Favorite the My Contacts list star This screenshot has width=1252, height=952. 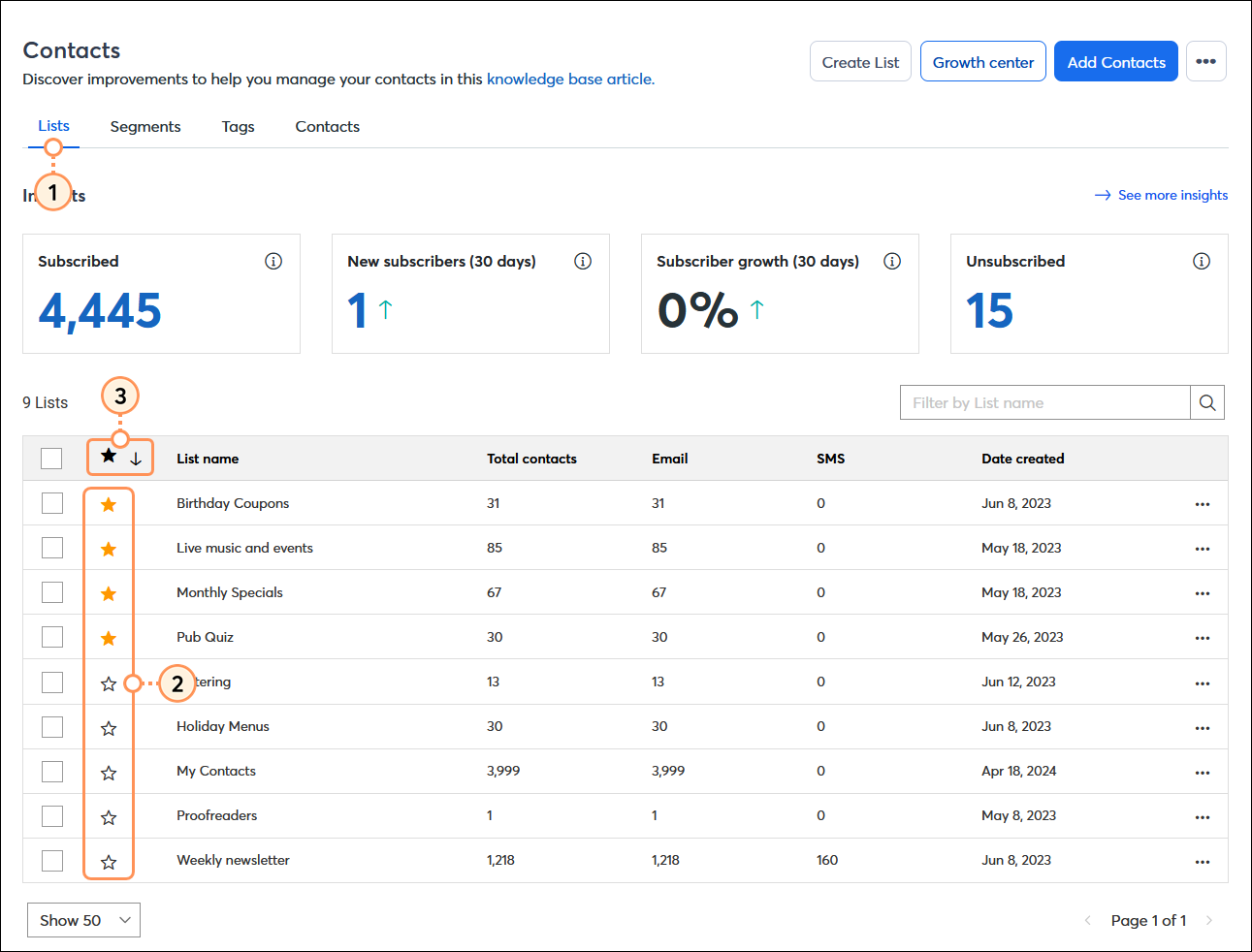pyautogui.click(x=109, y=773)
